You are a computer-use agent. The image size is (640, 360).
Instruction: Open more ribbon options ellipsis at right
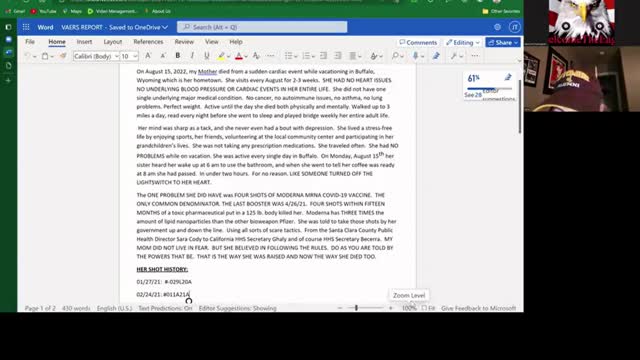[475, 56]
